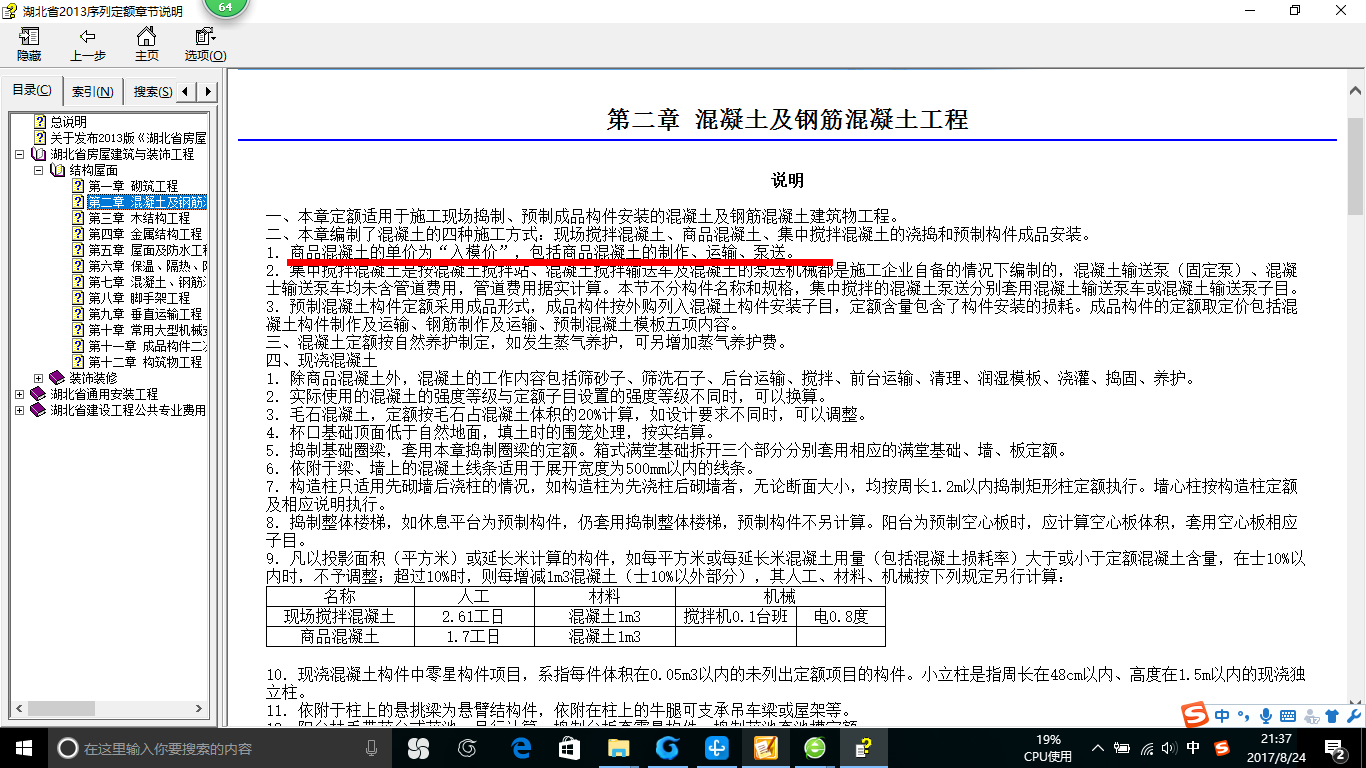Image resolution: width=1366 pixels, height=768 pixels.
Task: Expand the 装饰装修 node
Action: click(x=39, y=378)
